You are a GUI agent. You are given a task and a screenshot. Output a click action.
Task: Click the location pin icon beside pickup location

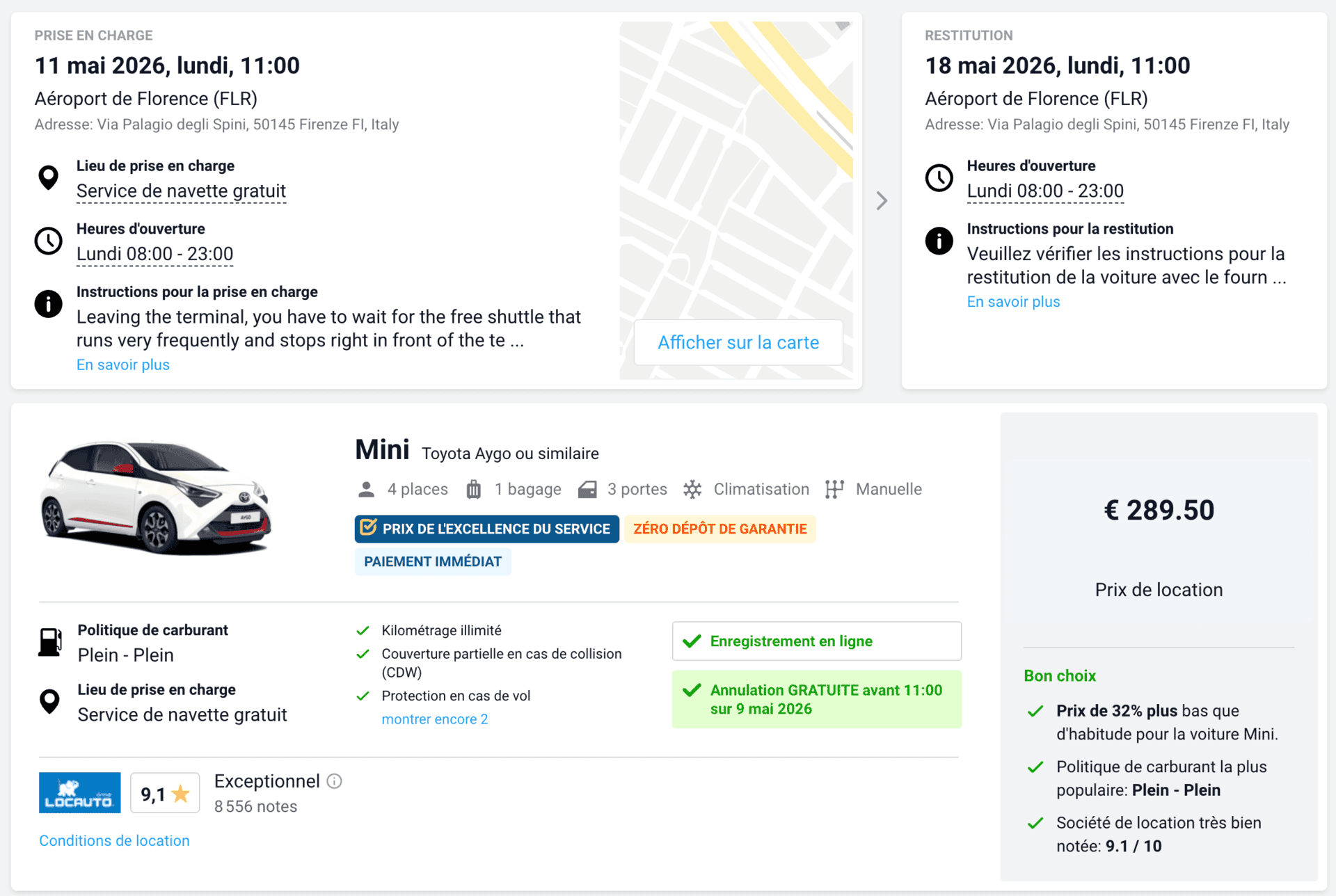[49, 177]
